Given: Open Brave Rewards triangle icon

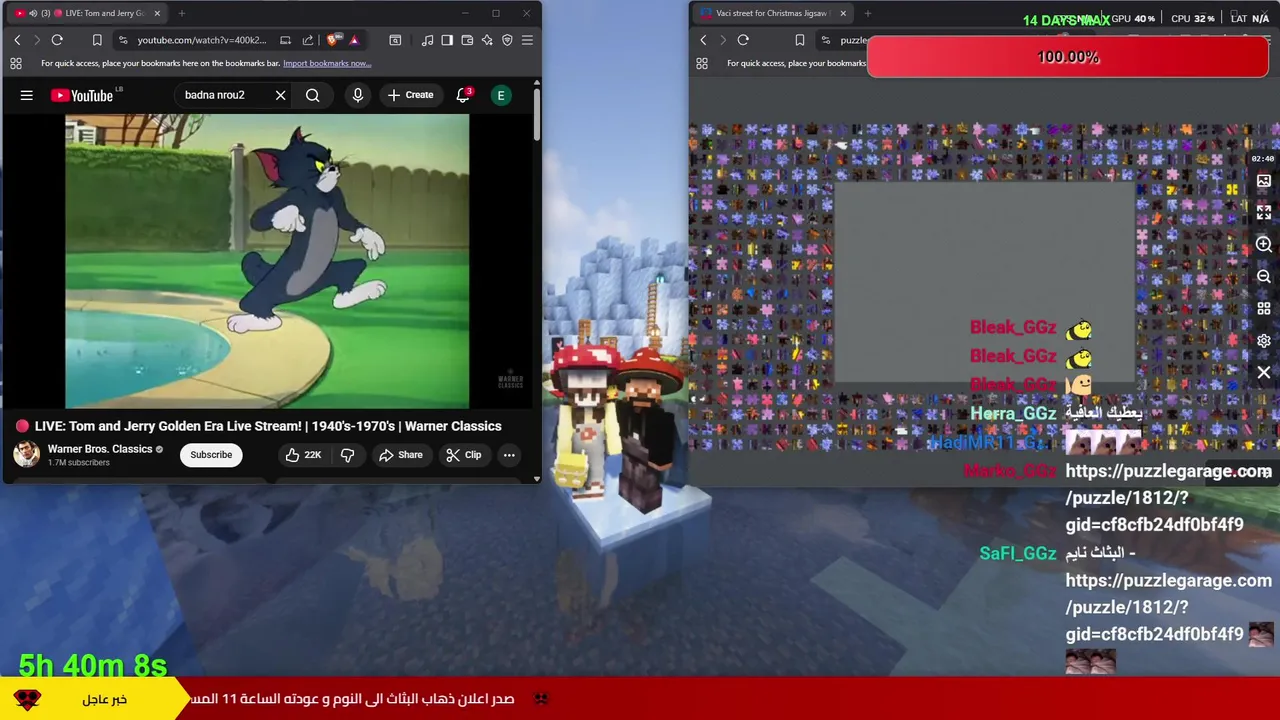Looking at the screenshot, I should pos(353,40).
